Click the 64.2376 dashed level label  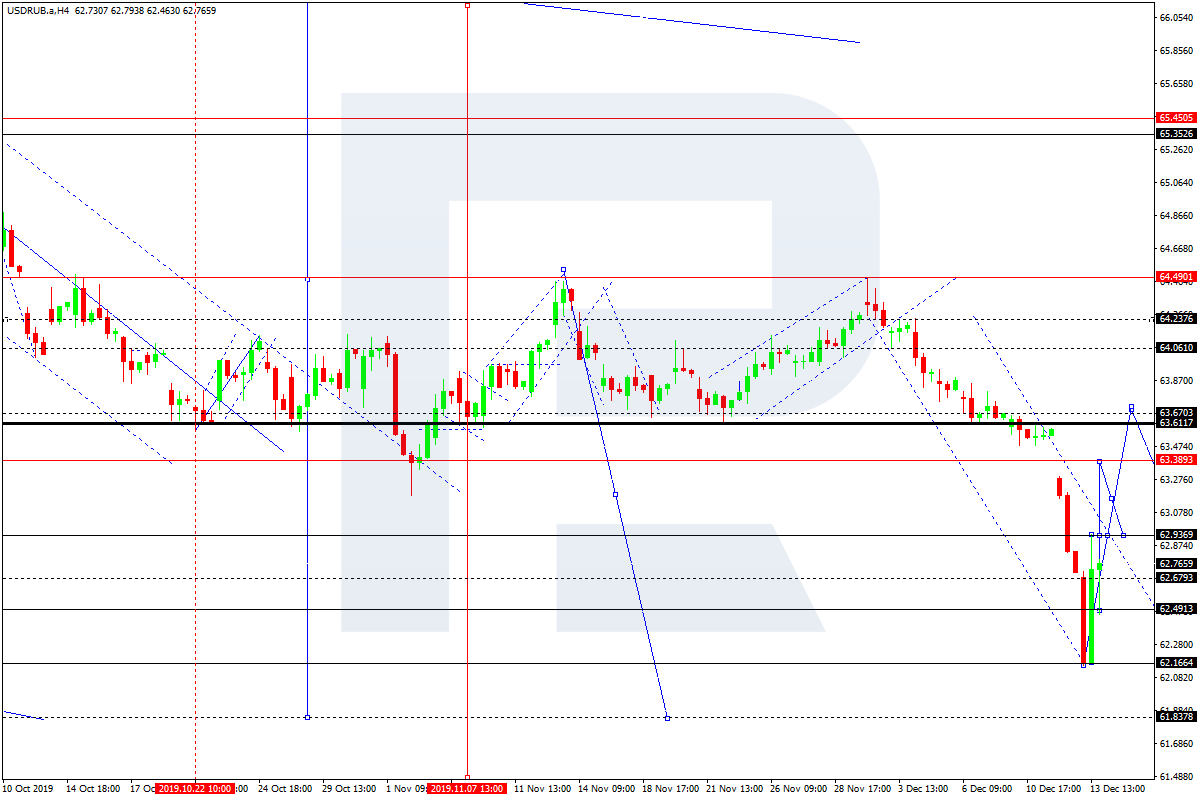tap(1175, 319)
